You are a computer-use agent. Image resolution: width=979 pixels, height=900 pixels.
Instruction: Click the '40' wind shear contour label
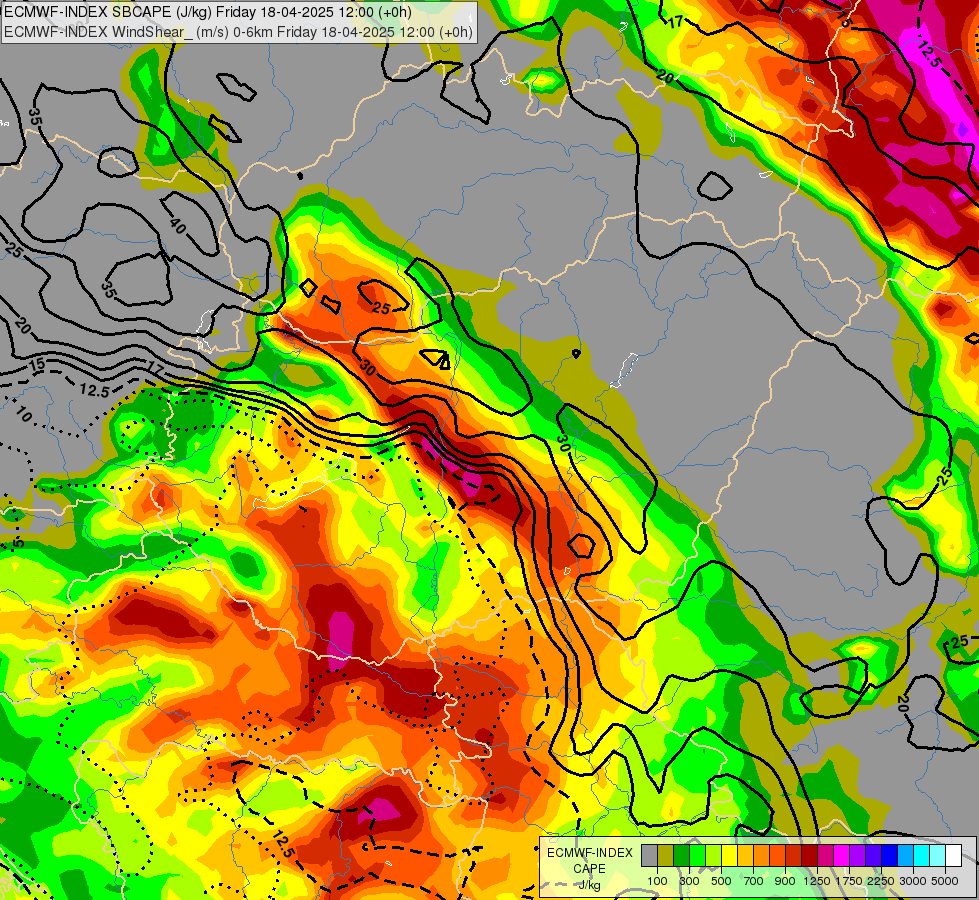tap(178, 226)
